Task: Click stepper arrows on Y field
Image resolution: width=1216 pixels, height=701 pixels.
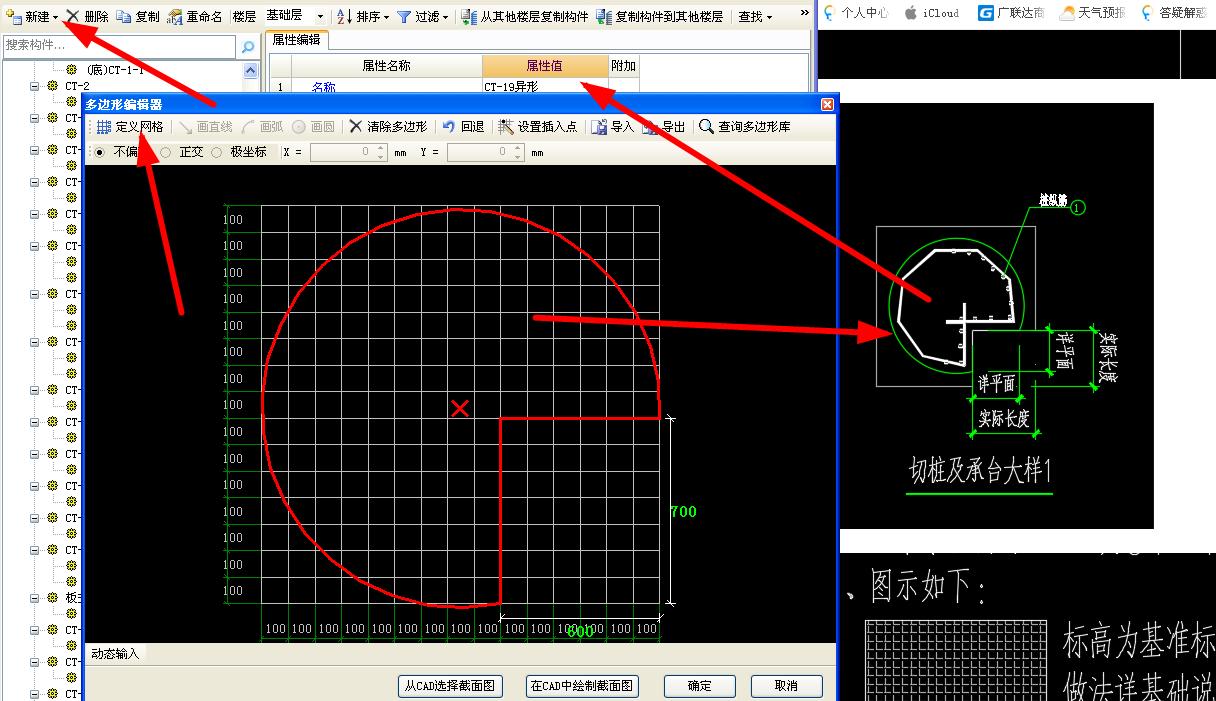Action: (x=517, y=152)
